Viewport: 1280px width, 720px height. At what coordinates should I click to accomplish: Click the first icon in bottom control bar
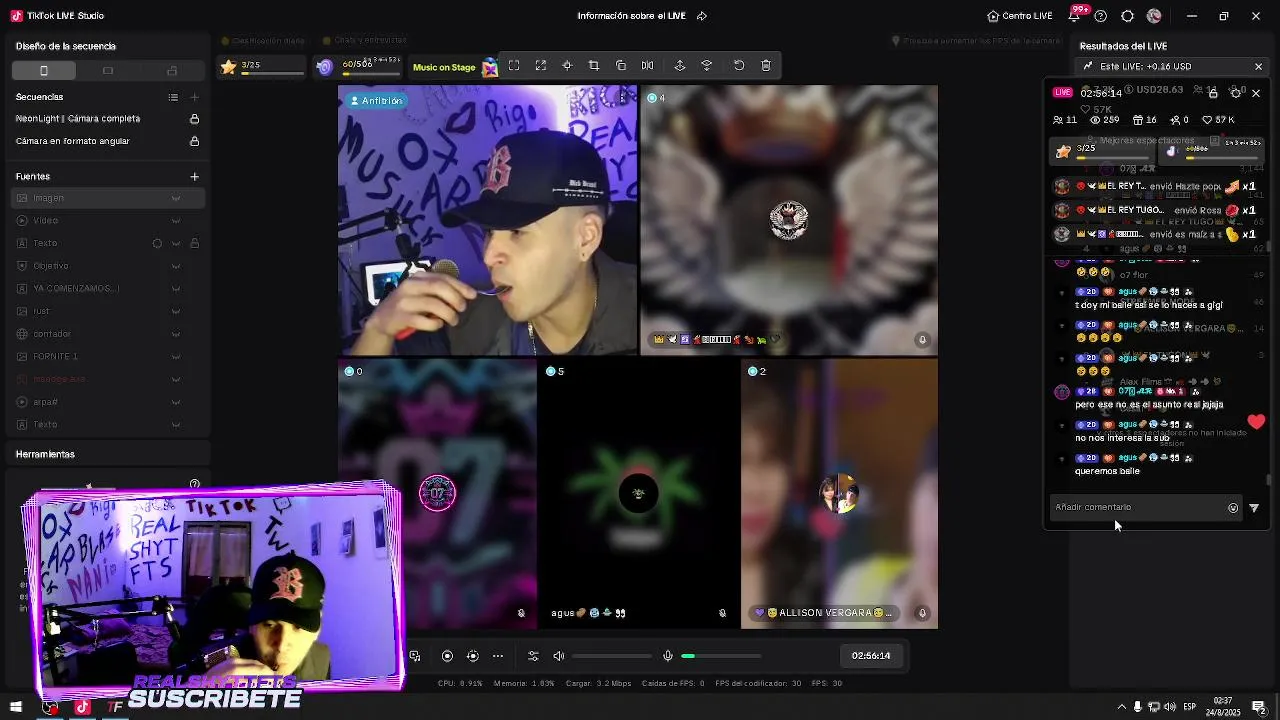tap(415, 656)
